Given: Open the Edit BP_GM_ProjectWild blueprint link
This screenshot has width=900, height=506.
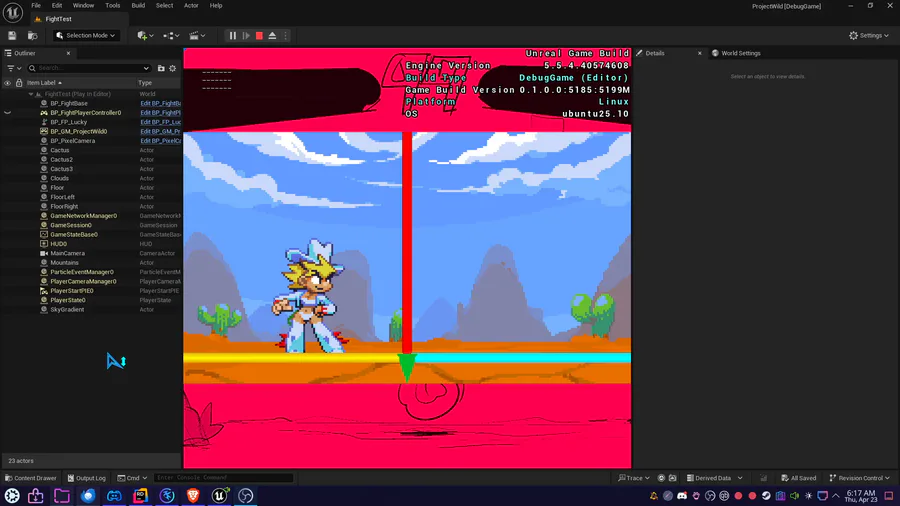Looking at the screenshot, I should pos(160,131).
